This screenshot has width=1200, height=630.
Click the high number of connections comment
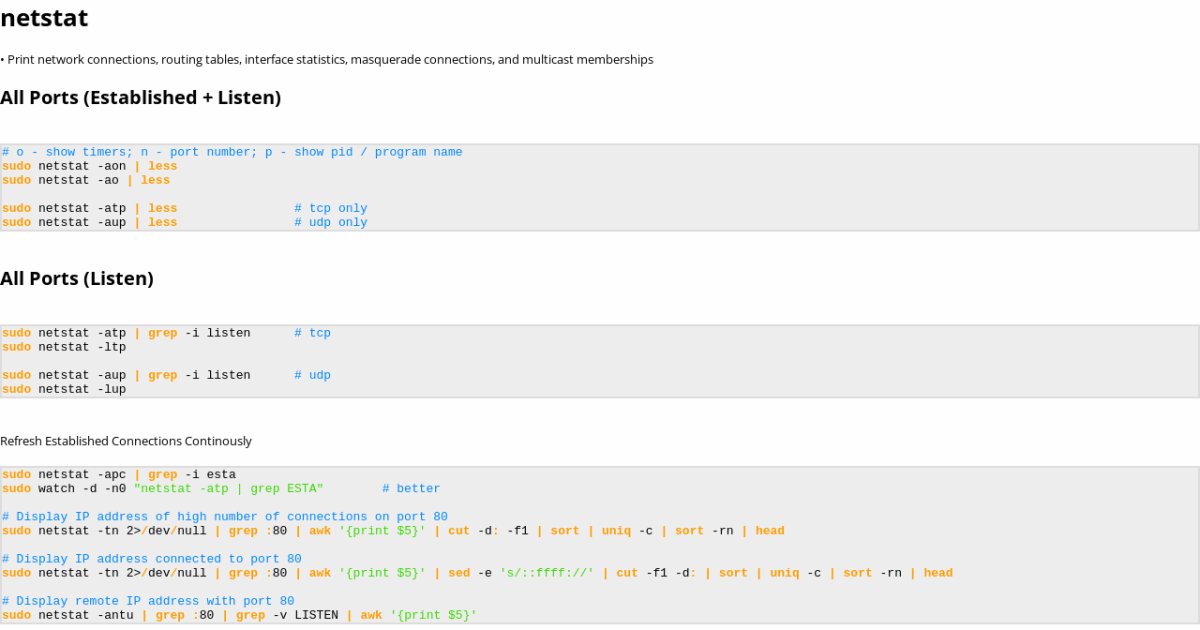click(x=224, y=516)
